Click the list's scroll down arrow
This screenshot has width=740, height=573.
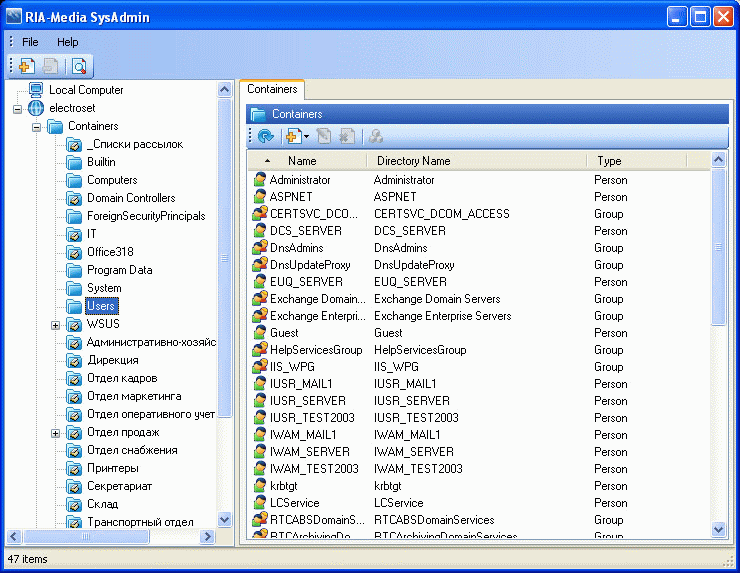(x=718, y=529)
